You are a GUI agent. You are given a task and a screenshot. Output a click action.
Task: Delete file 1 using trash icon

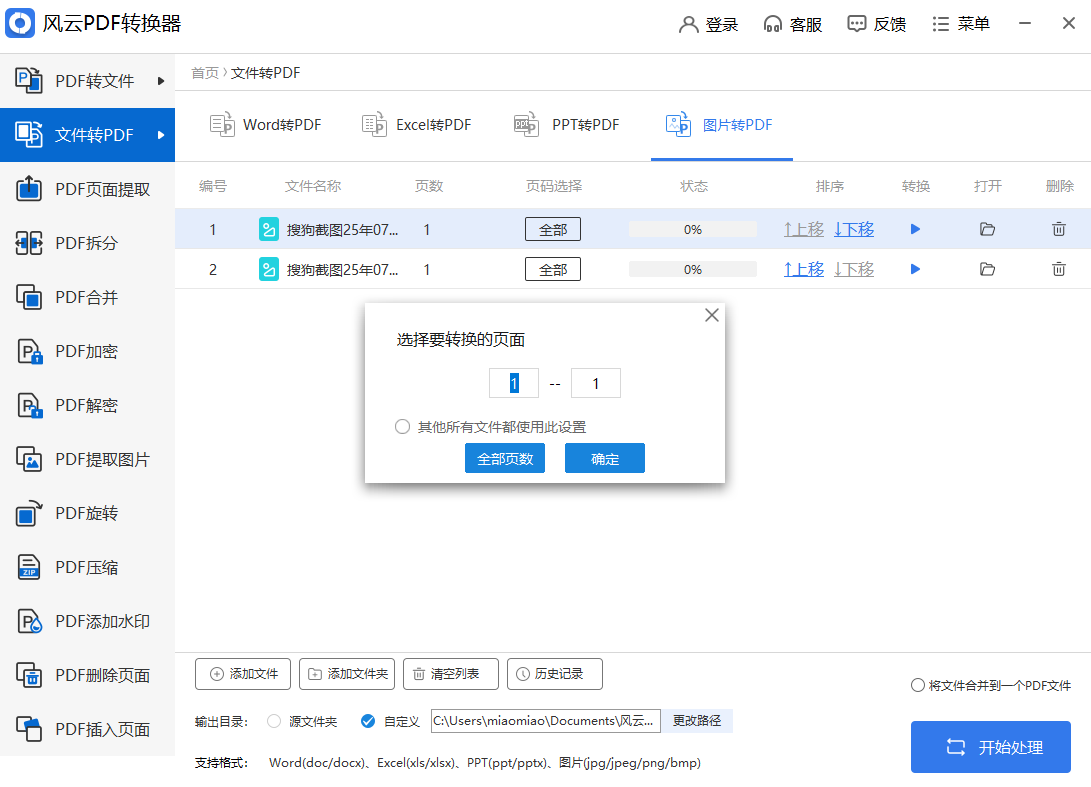tap(1058, 230)
